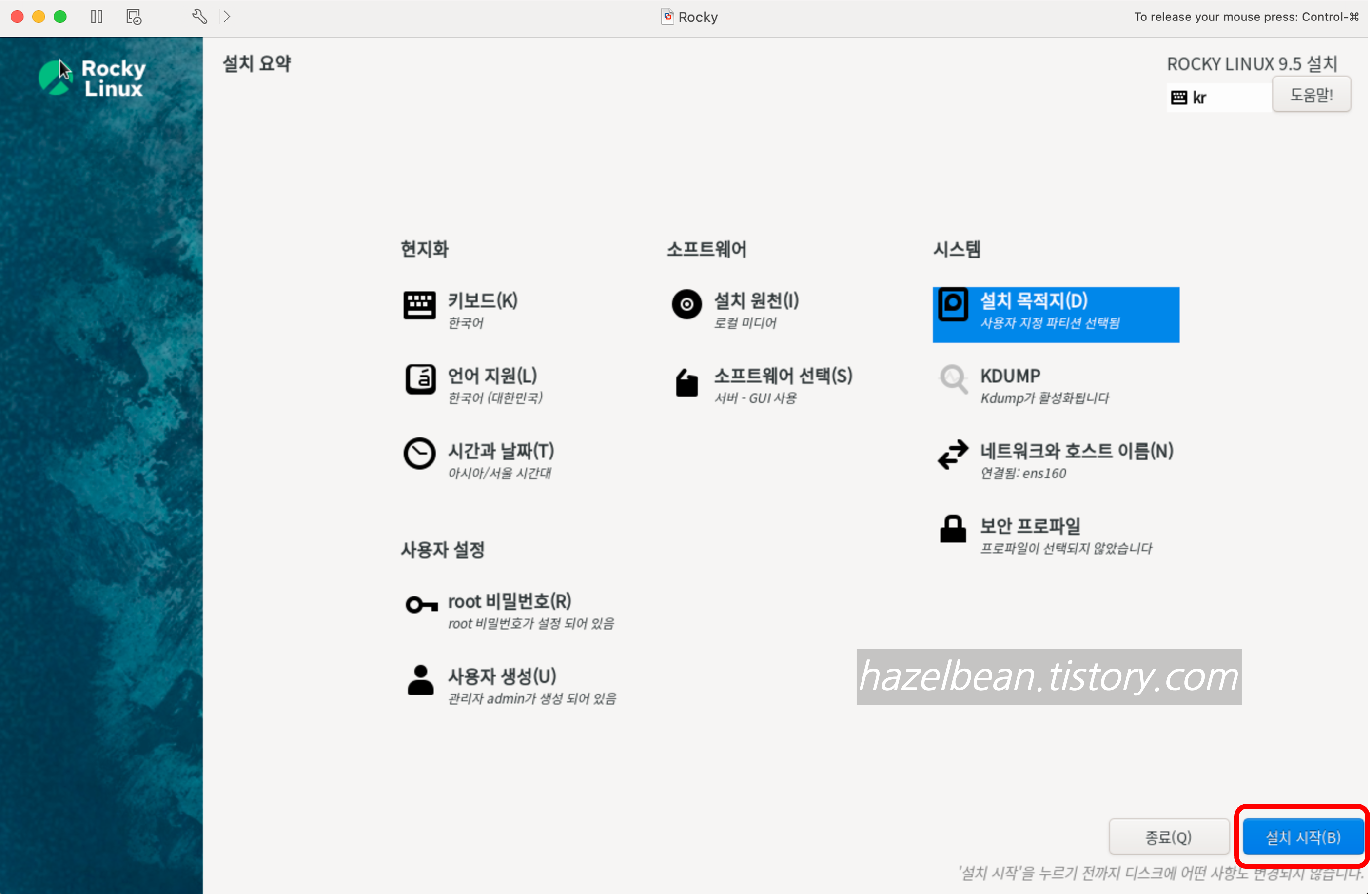Open User Creation (사용자 생성) person icon
Viewport: 1372px width, 894px height.
pos(420,680)
